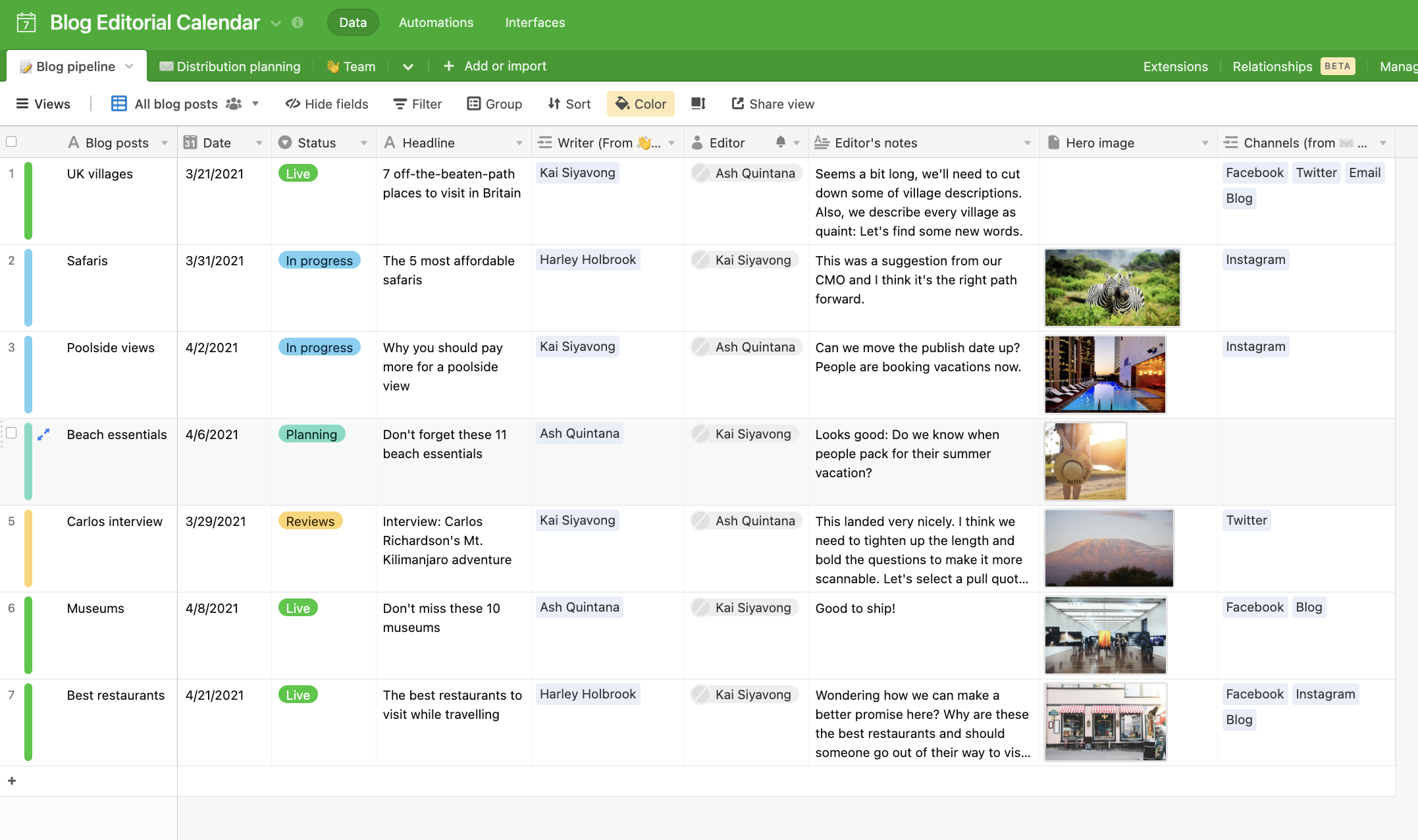This screenshot has width=1418, height=840.
Task: Click the plus icon to add a row
Action: pos(12,781)
